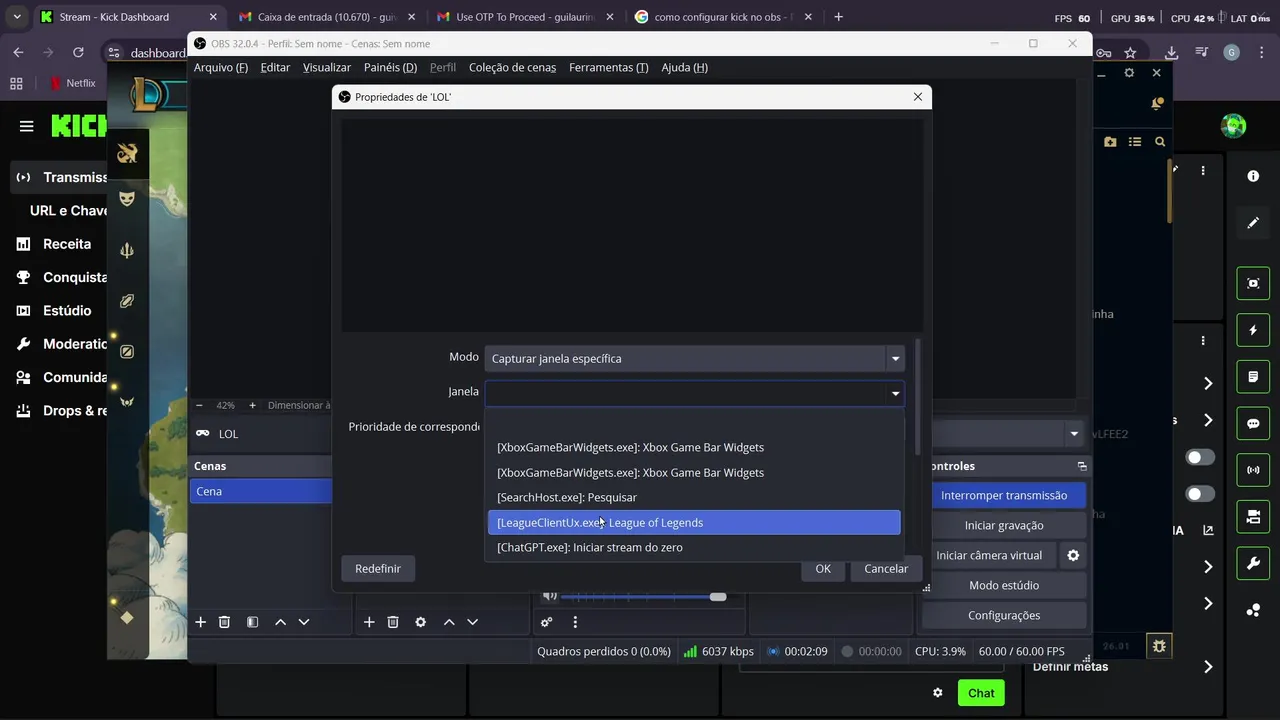
Task: Select first XboxGameBarWidgets.exe option
Action: click(x=694, y=447)
